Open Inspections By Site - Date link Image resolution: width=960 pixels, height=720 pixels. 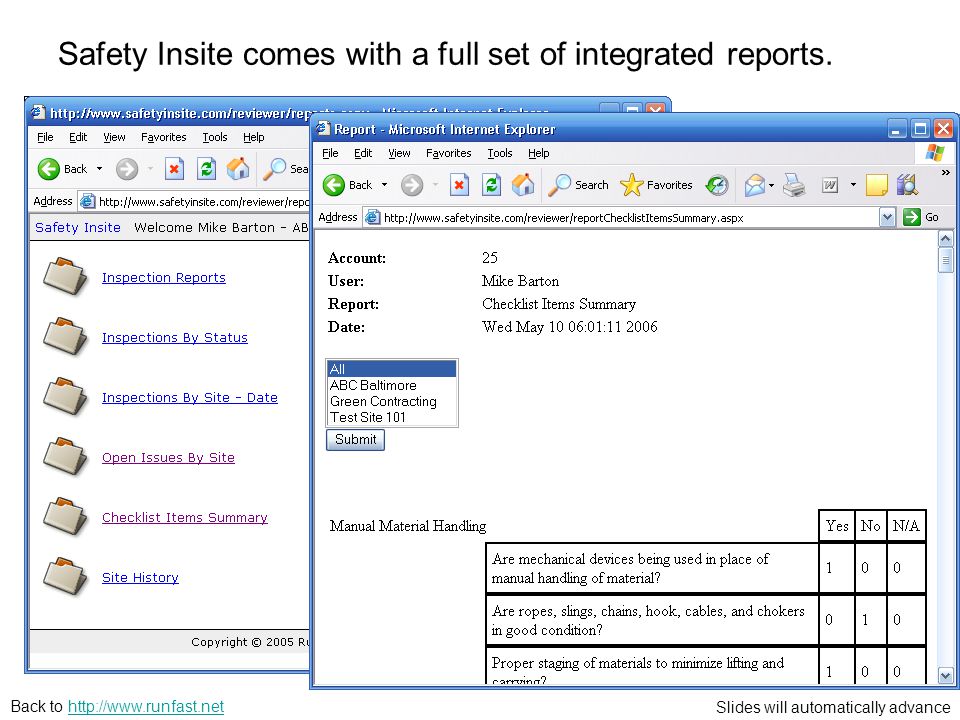pyautogui.click(x=190, y=397)
